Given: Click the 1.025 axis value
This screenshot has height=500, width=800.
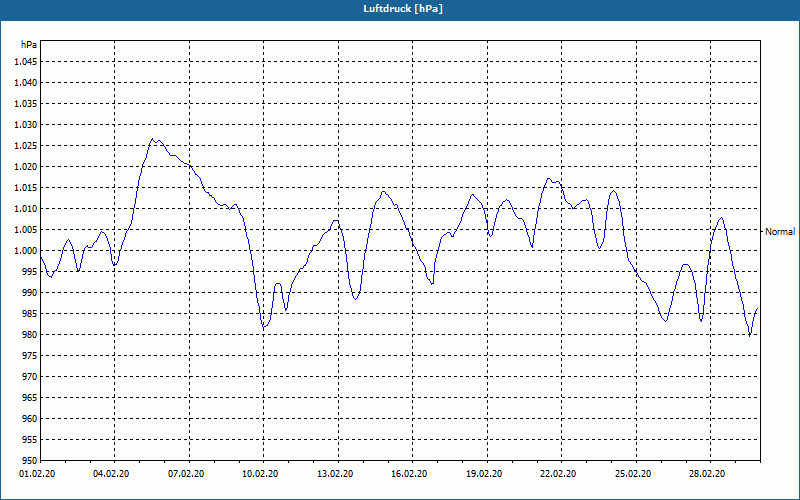Looking at the screenshot, I should pyautogui.click(x=26, y=145).
